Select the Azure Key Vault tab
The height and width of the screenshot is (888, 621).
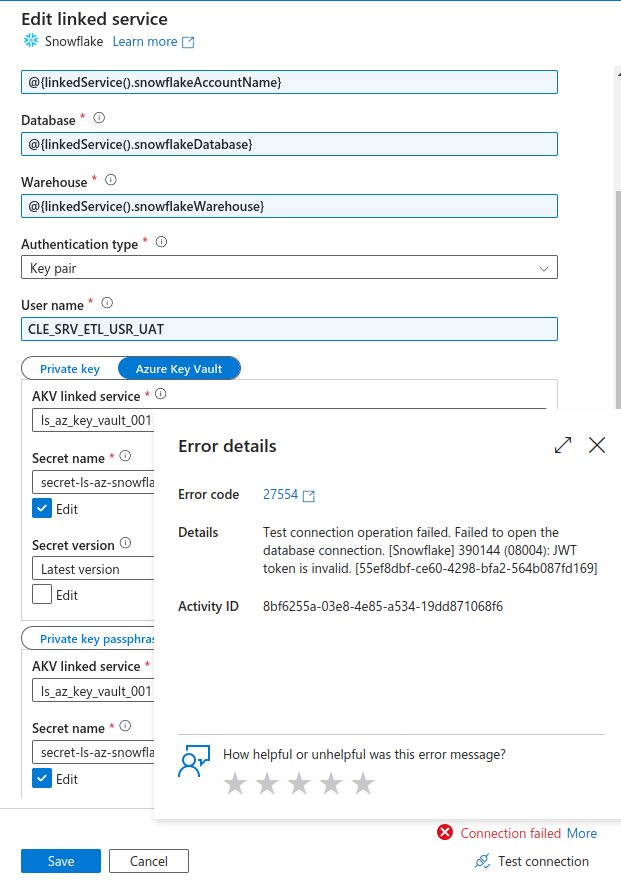(x=179, y=369)
